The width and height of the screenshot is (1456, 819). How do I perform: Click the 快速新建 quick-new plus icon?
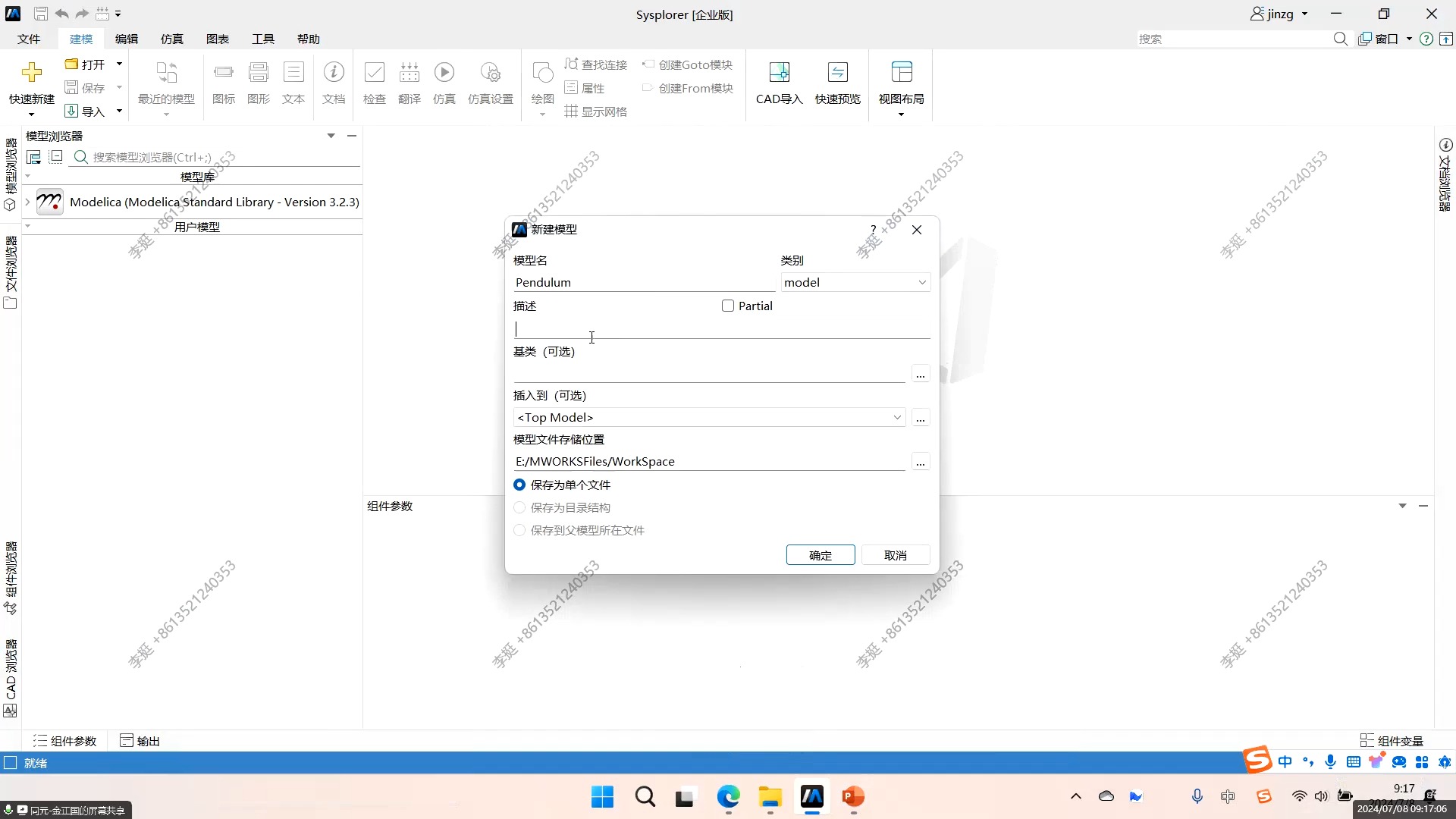coord(31,73)
